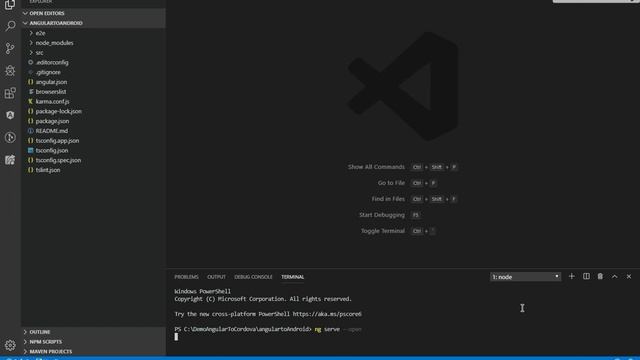
Task: Open tsconfig.spec.json file
Action: [x=93, y=160]
